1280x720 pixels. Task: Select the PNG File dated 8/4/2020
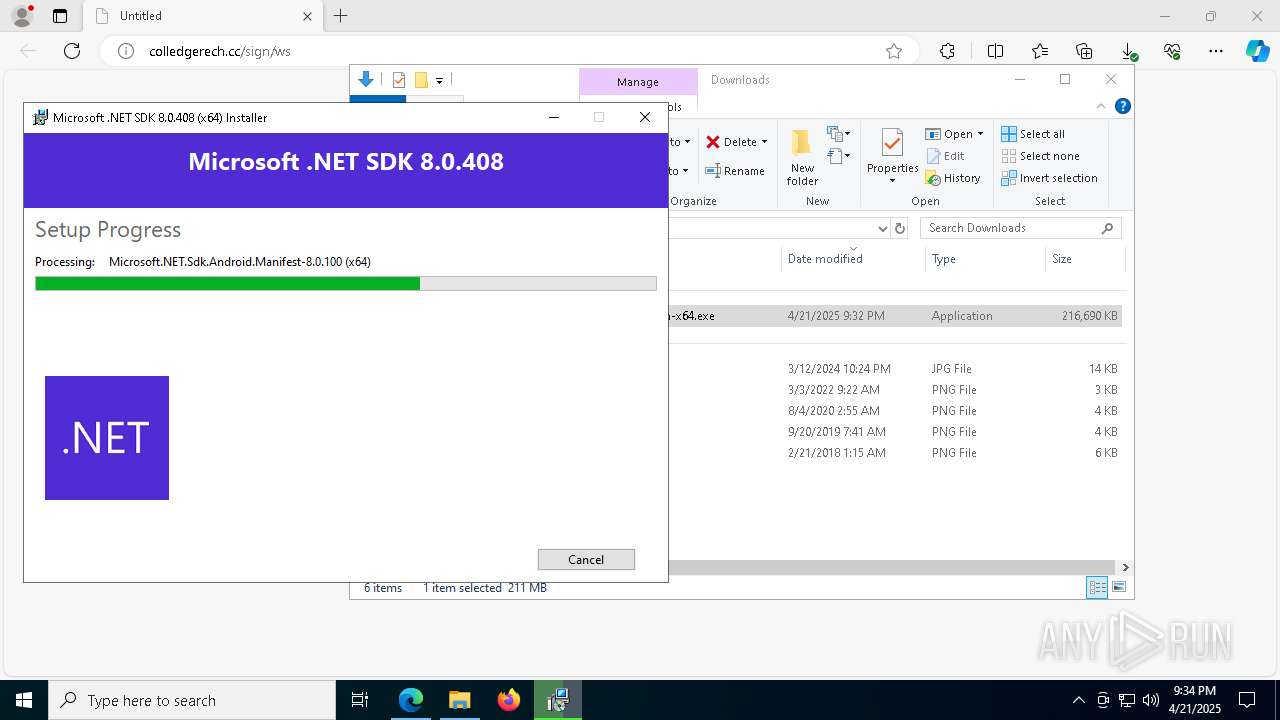click(x=895, y=411)
